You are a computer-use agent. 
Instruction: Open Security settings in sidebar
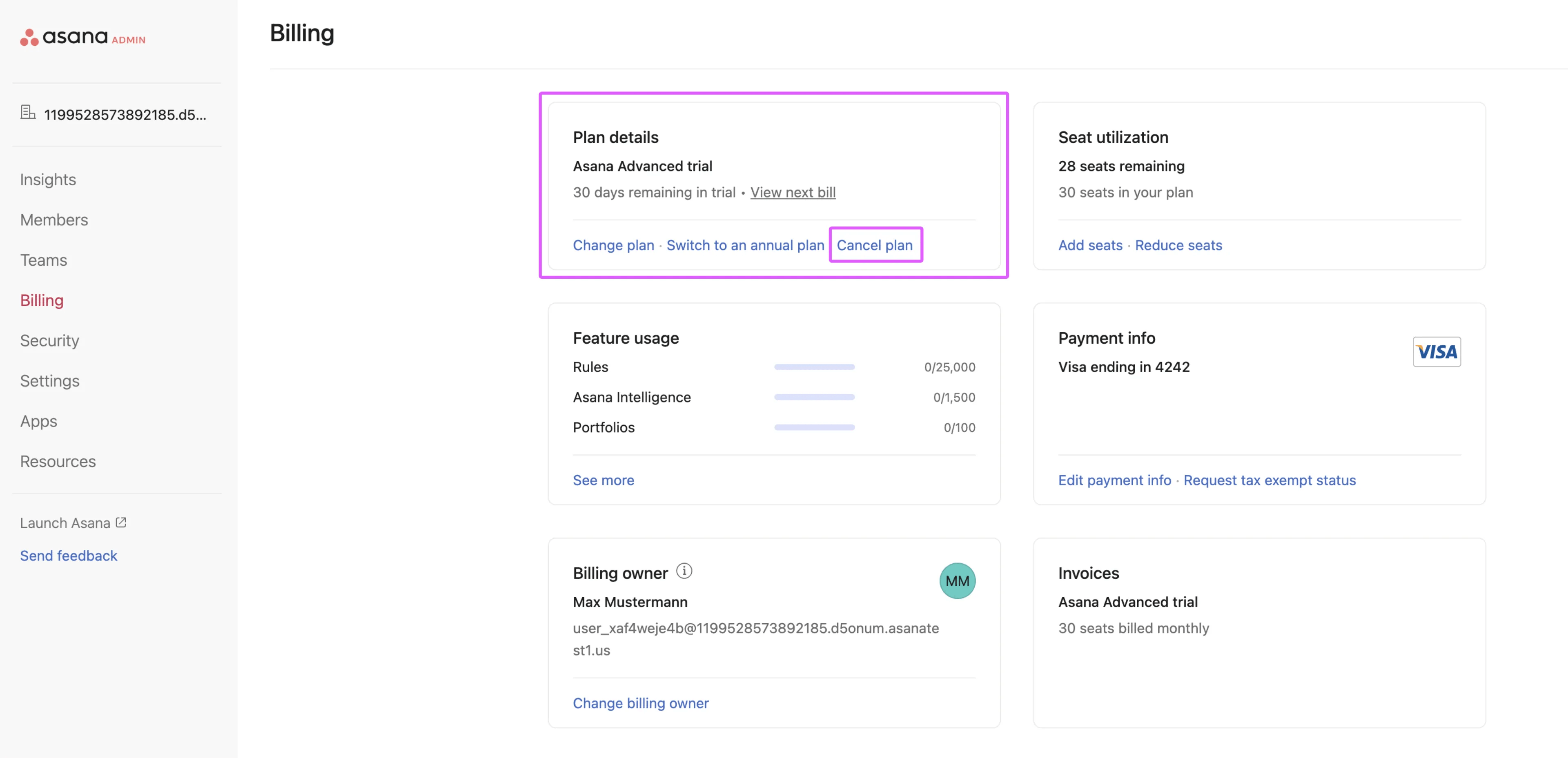pyautogui.click(x=50, y=341)
